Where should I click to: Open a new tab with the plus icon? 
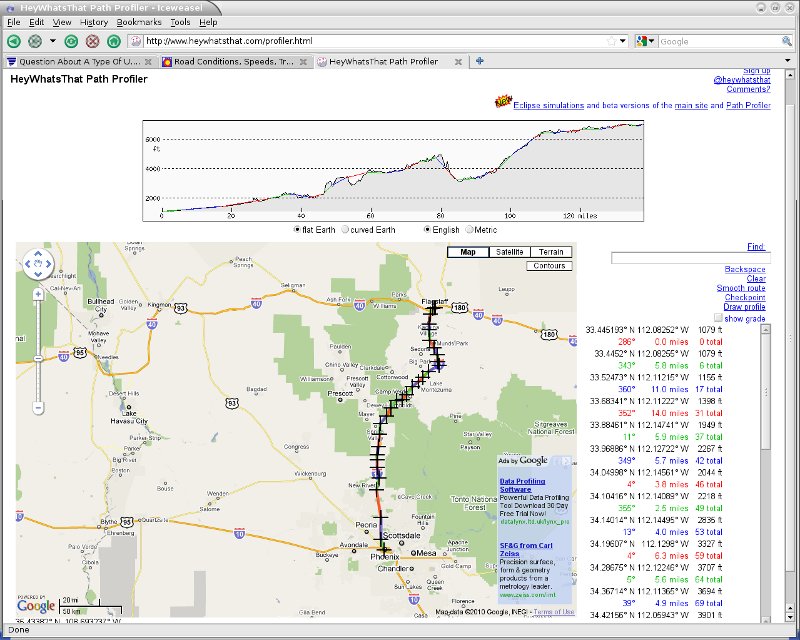(x=480, y=61)
